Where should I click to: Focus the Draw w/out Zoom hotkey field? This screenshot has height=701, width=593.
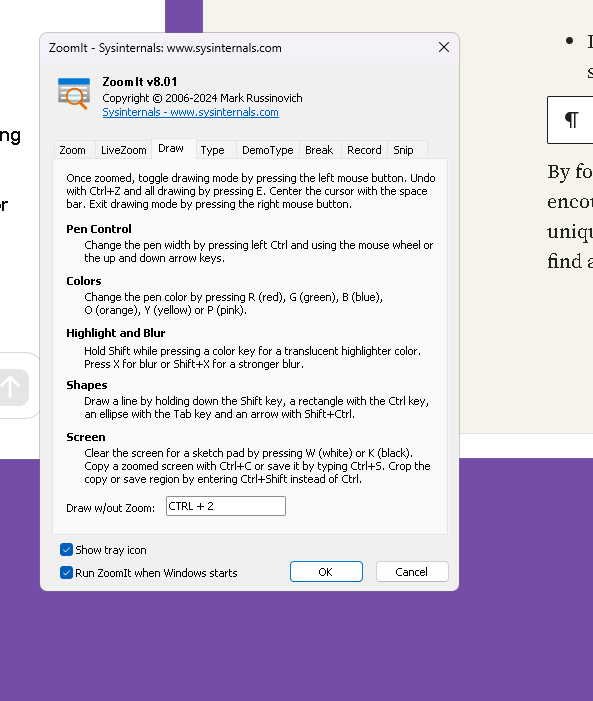pos(225,506)
